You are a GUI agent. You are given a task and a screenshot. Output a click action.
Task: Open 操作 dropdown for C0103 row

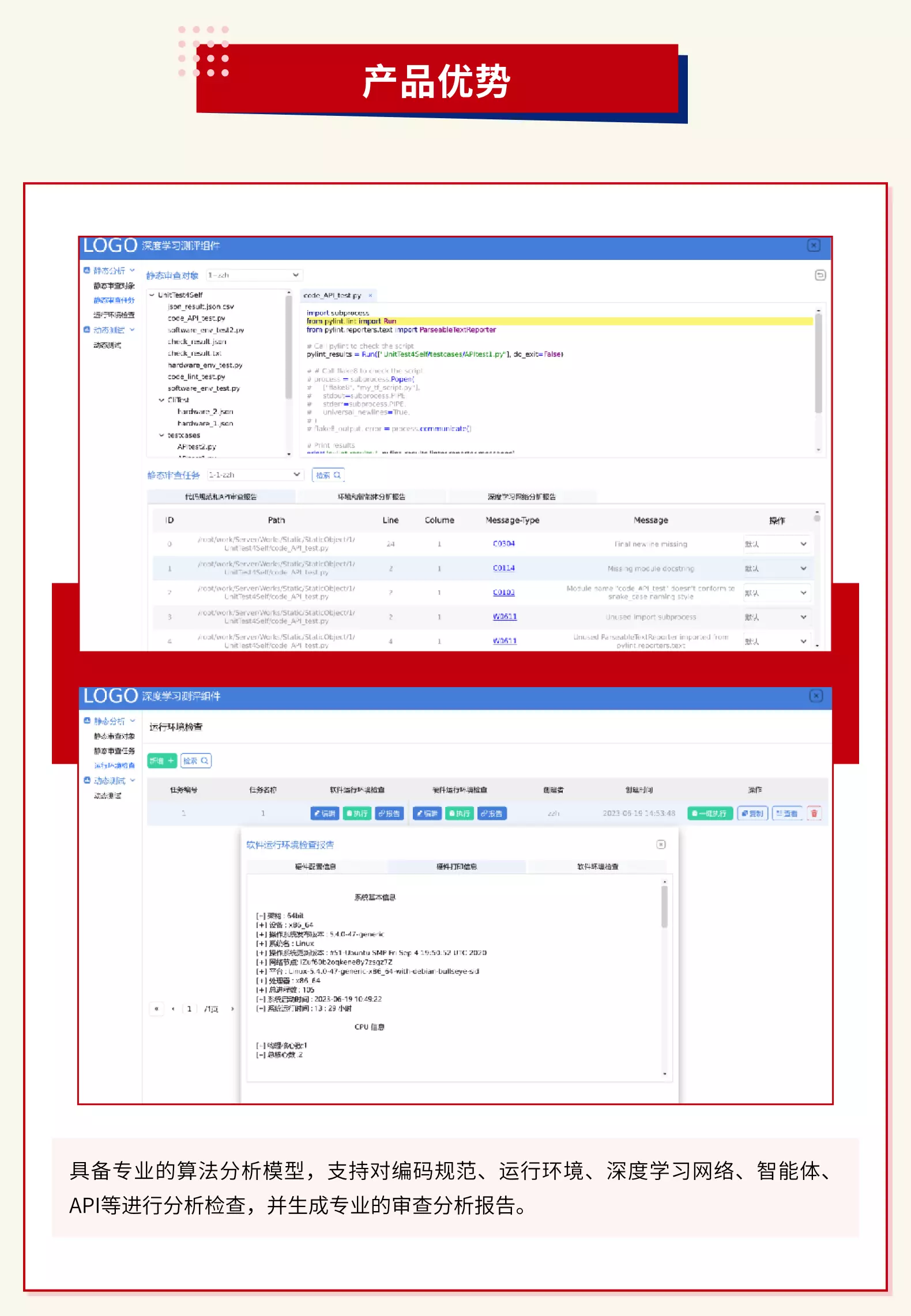(x=777, y=593)
